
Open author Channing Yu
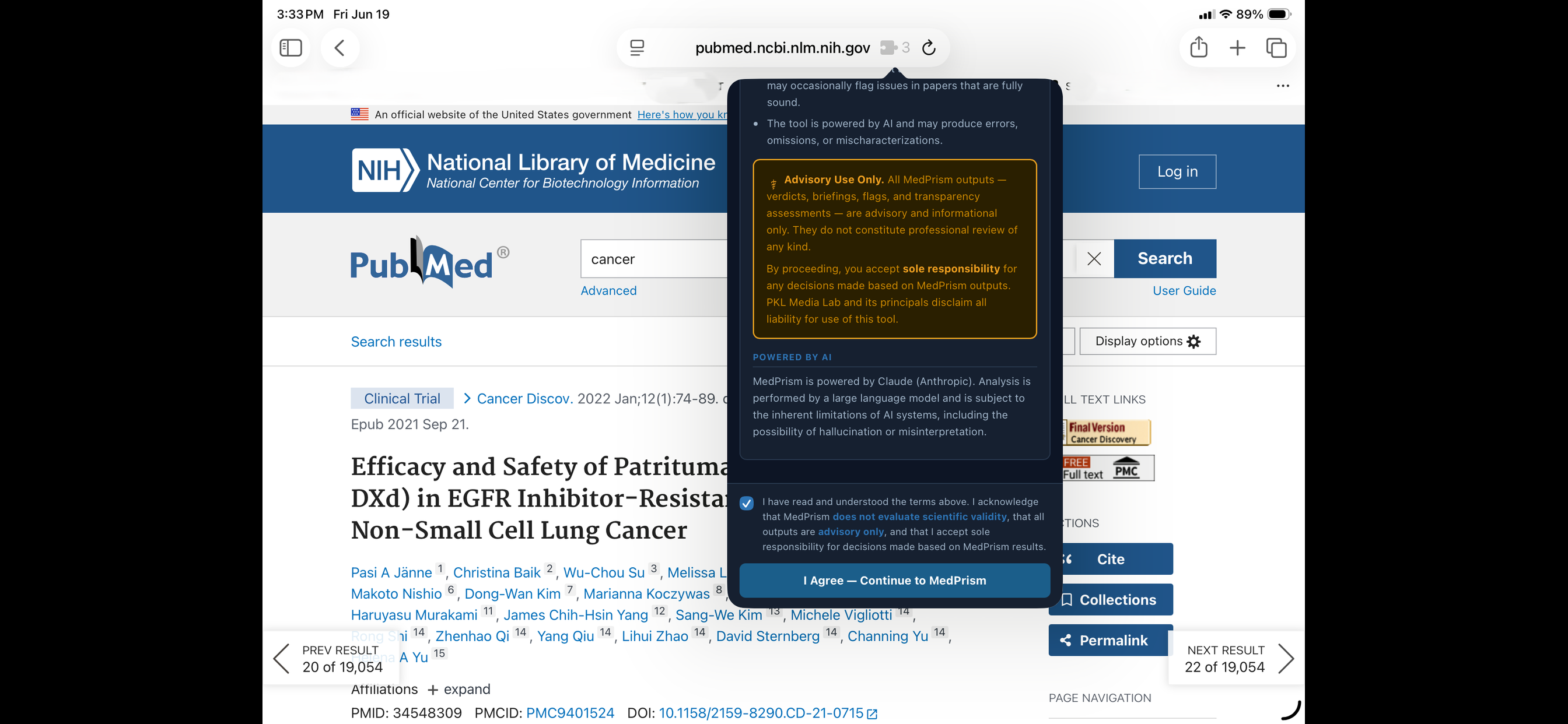887,637
